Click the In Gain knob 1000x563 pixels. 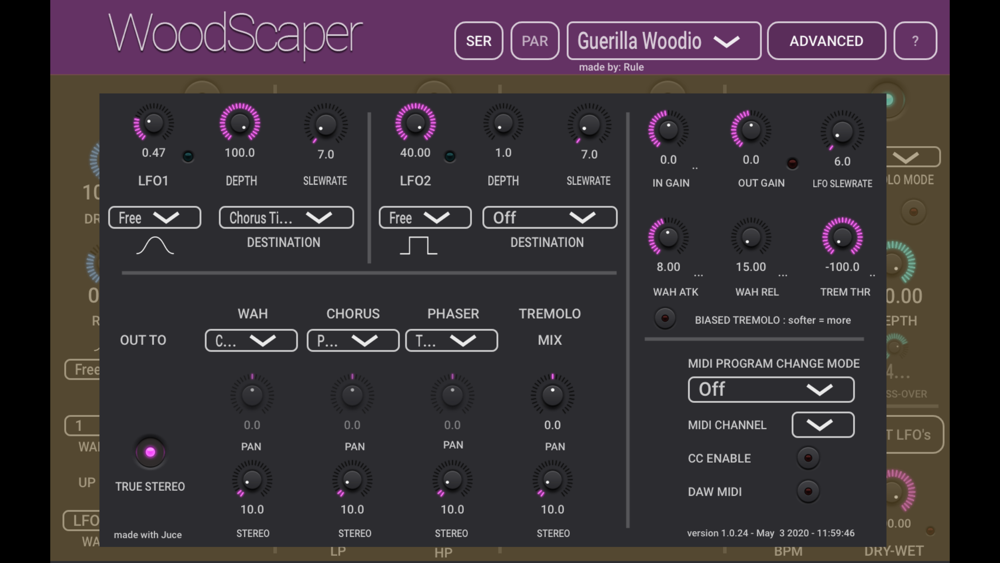[x=668, y=130]
